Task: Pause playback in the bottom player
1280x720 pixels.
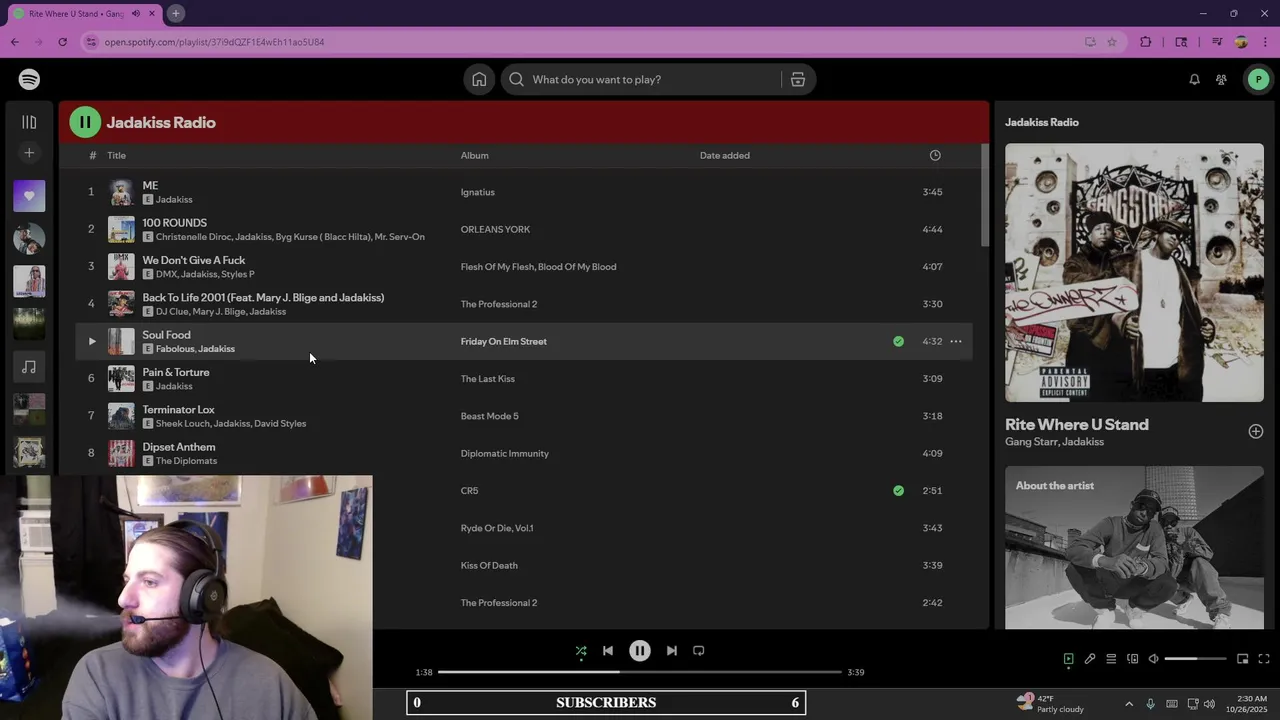Action: [640, 651]
